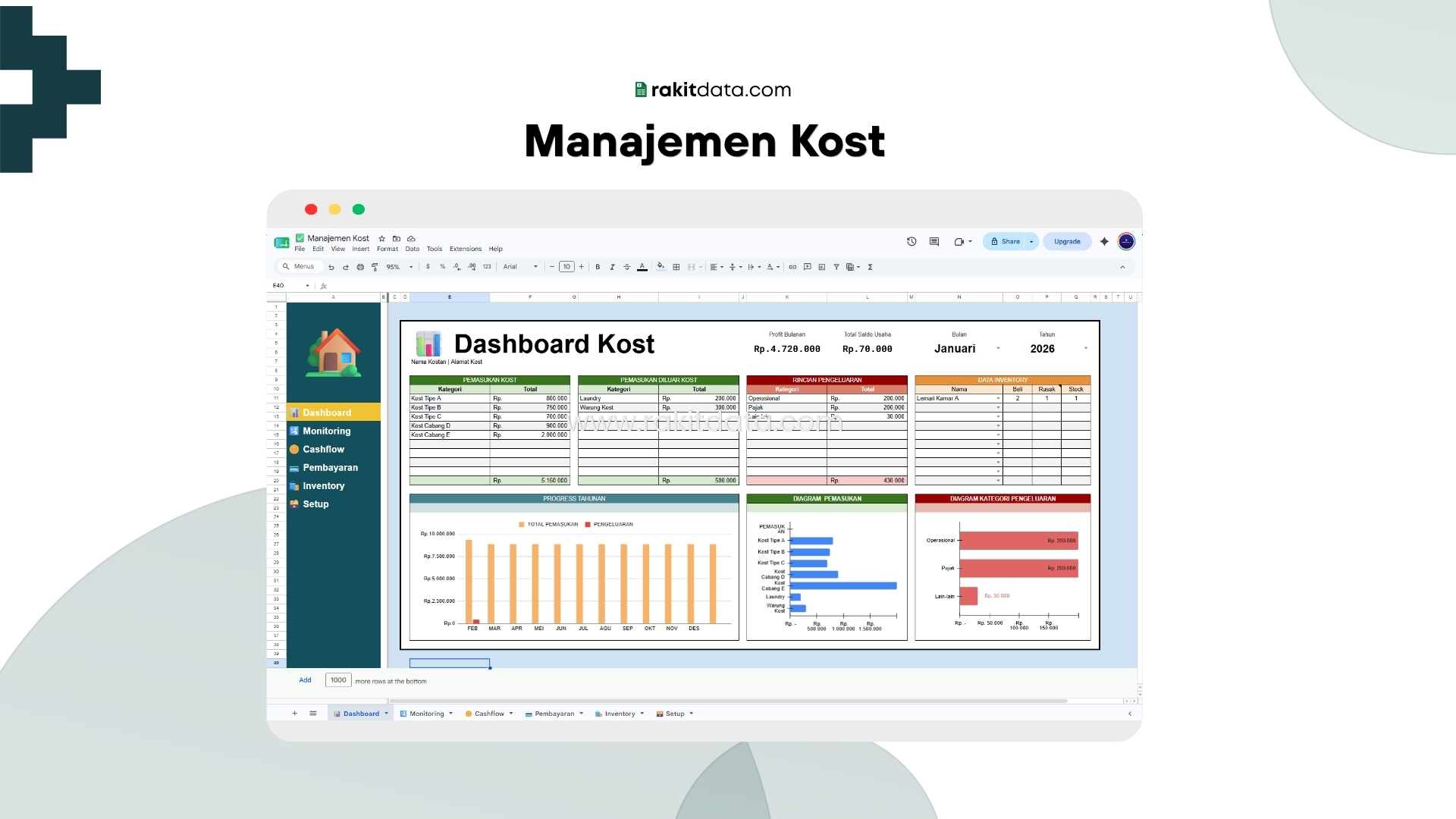Add a comment using the toolbar icon
Image resolution: width=1456 pixels, height=819 pixels.
[807, 267]
